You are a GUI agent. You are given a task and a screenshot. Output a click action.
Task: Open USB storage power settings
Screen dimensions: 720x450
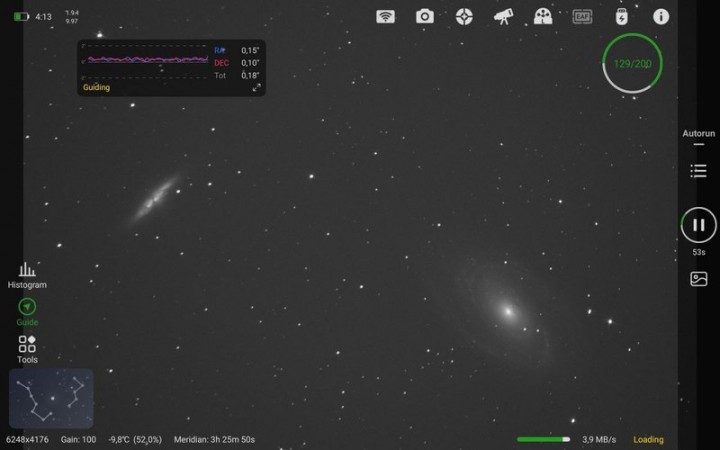point(621,16)
